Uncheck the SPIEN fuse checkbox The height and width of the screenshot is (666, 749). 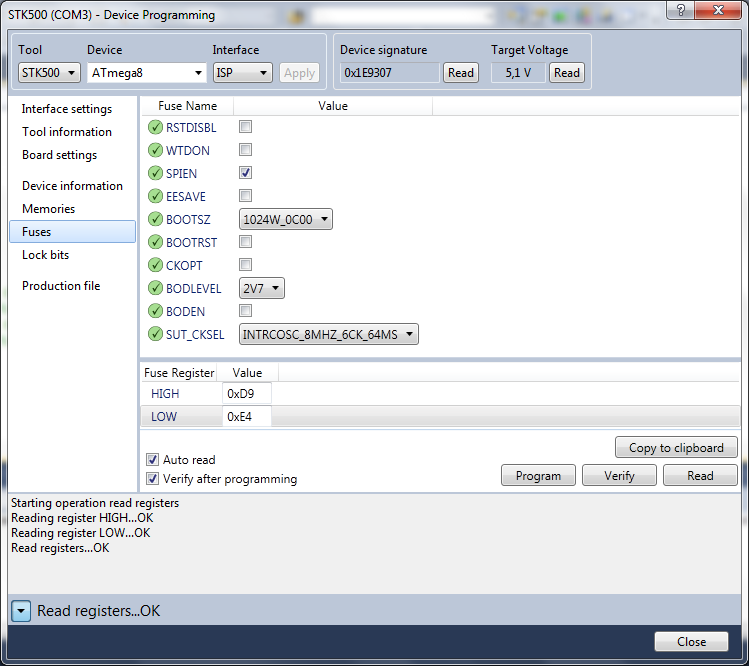246,172
